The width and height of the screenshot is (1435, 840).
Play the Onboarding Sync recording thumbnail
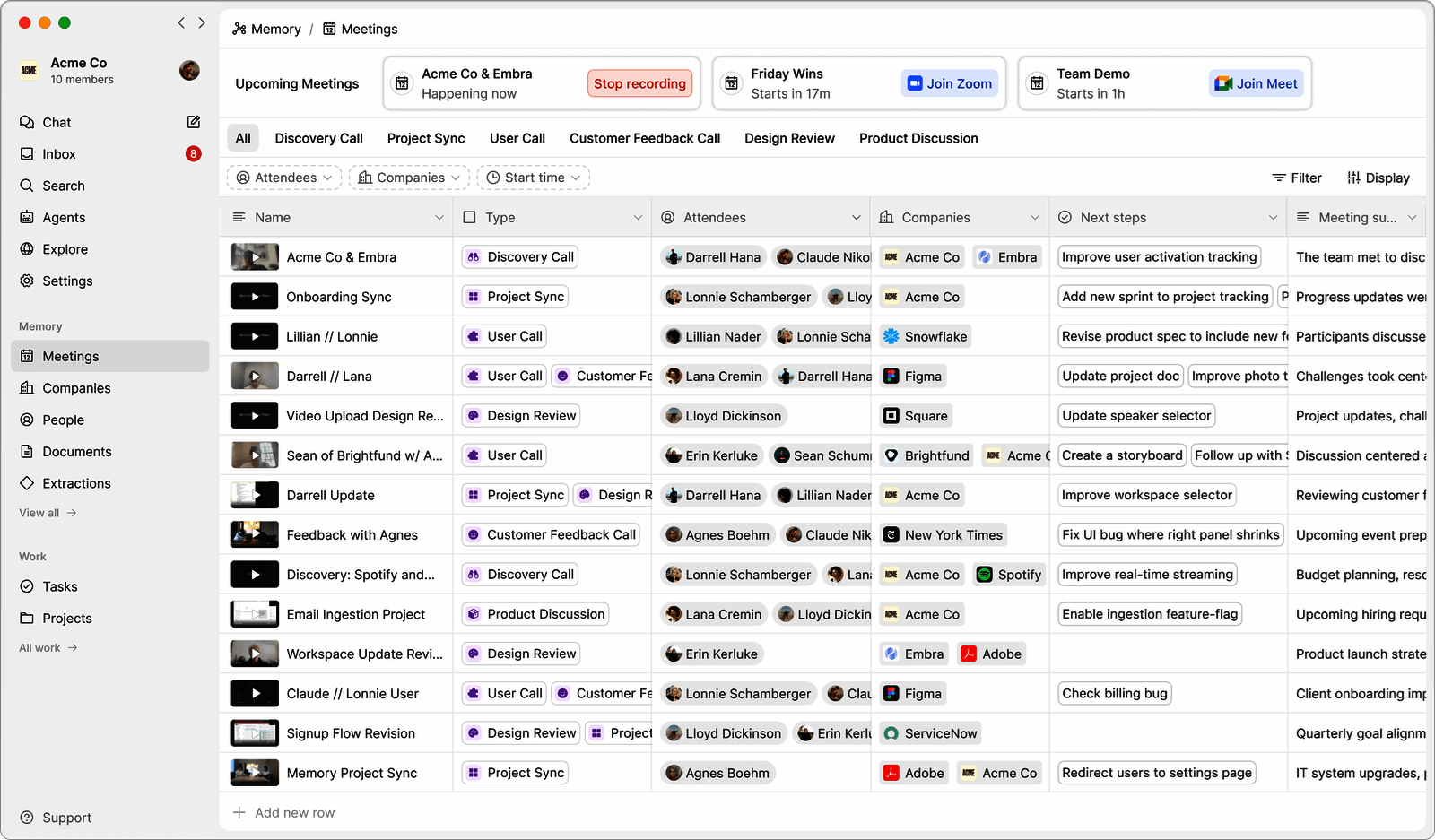pyautogui.click(x=255, y=297)
